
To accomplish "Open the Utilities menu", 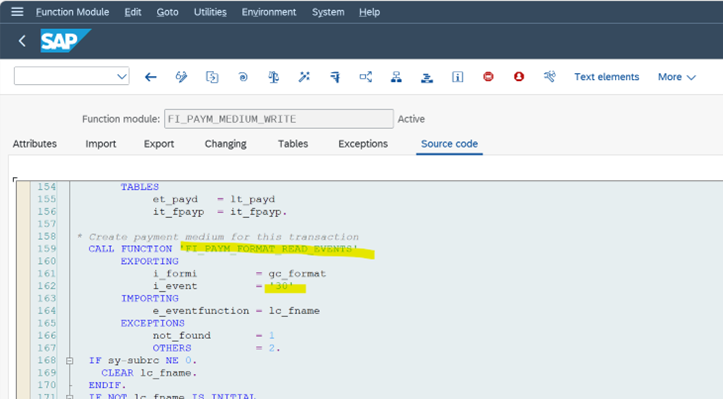I will coord(210,12).
